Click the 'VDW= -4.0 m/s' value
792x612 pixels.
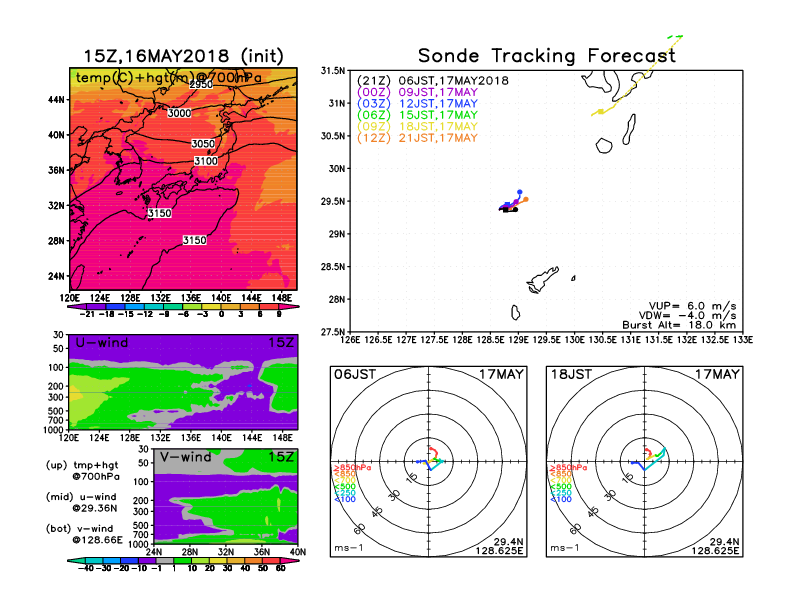(687, 316)
